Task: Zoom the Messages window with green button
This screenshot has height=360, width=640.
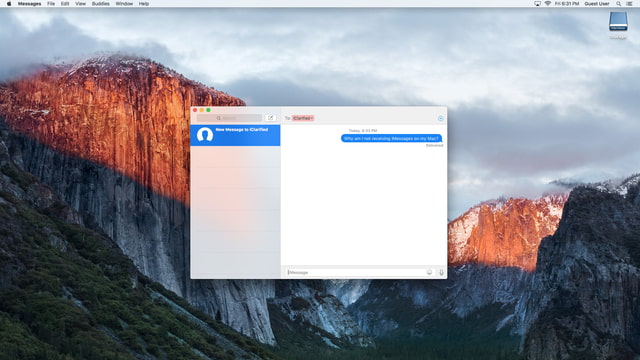Action: [209, 110]
